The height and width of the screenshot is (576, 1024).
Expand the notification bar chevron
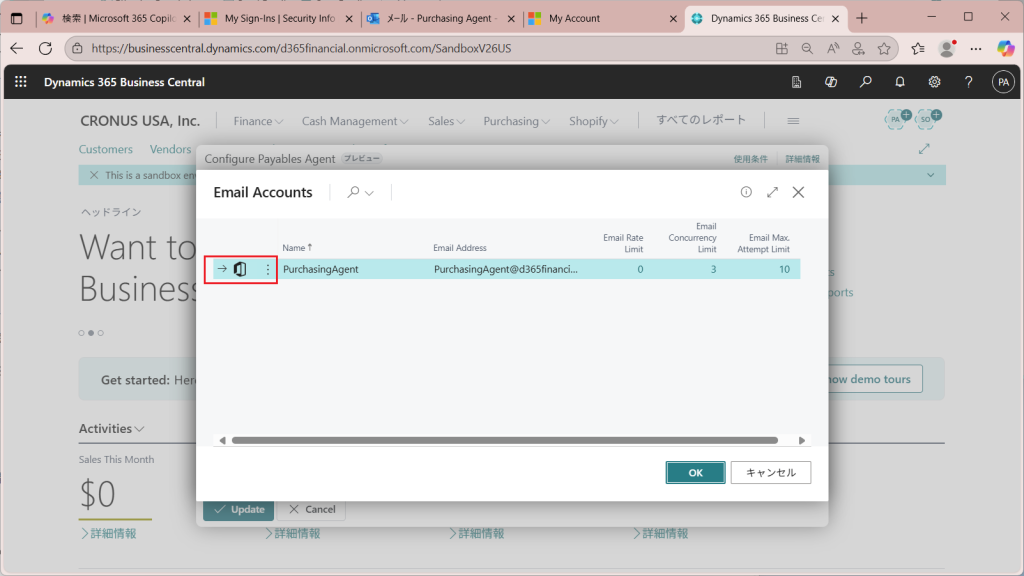click(931, 175)
